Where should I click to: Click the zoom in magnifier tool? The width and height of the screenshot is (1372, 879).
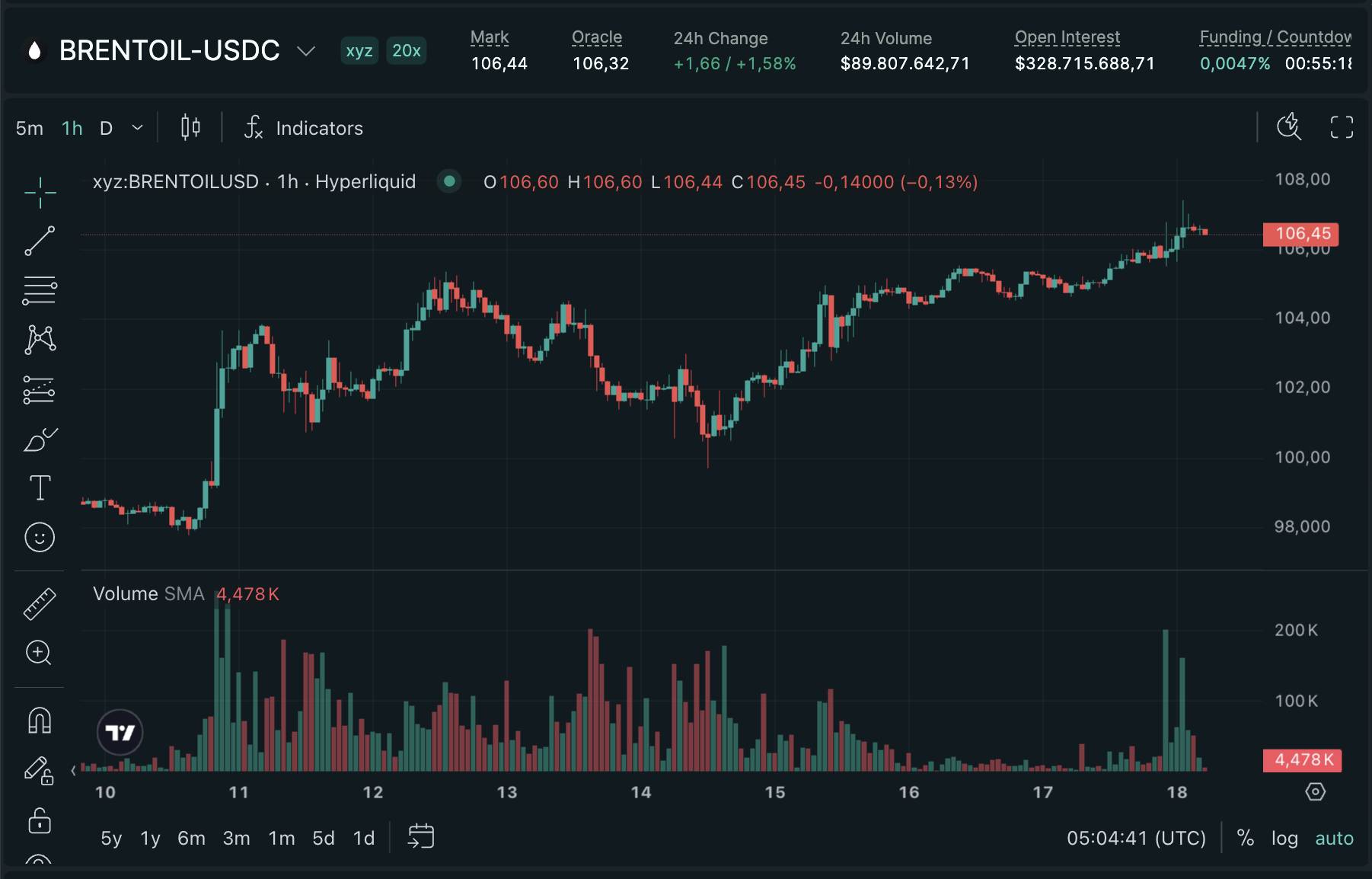pyautogui.click(x=40, y=653)
